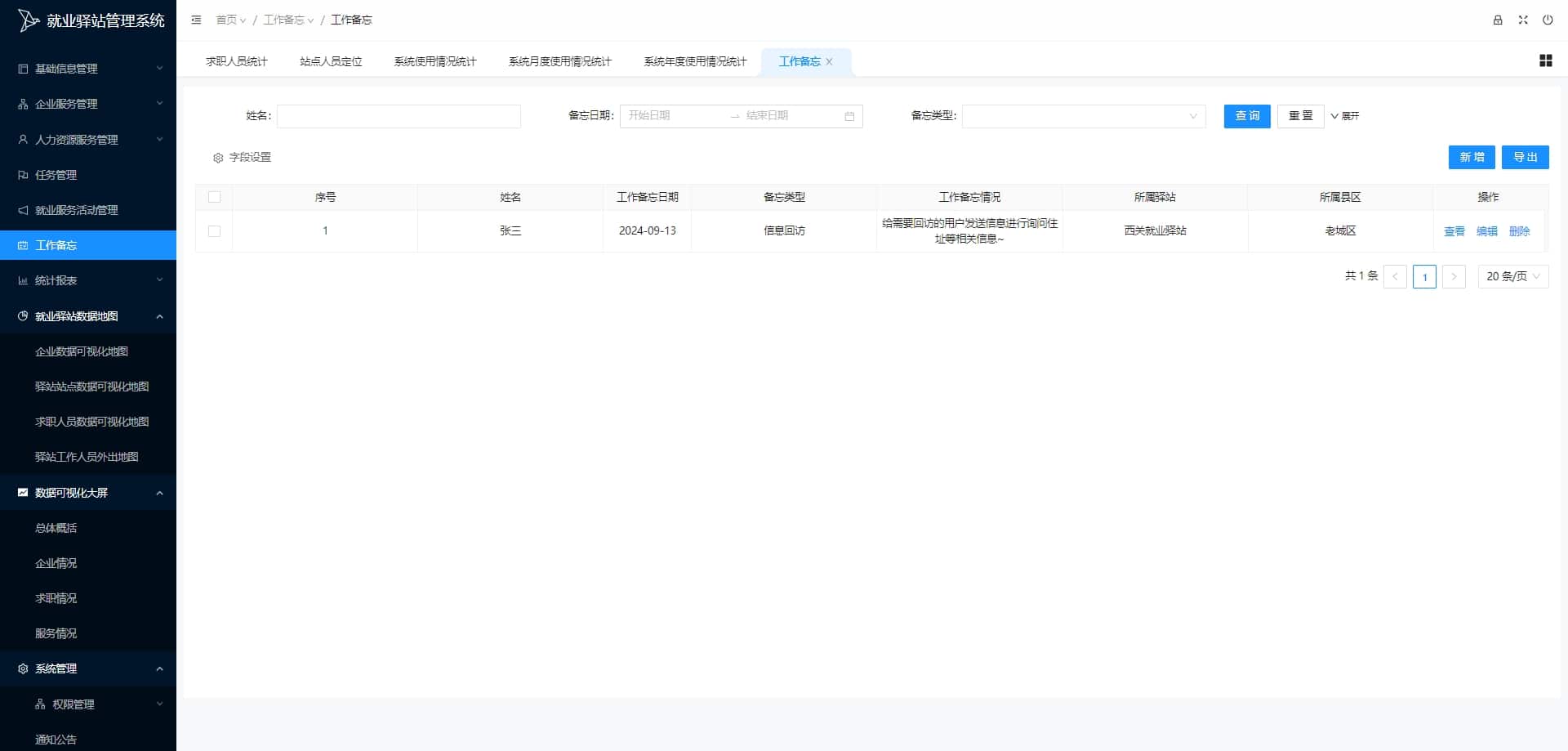Open the 20 条/页 page size dropdown
Image resolution: width=1568 pixels, height=751 pixels.
click(x=1513, y=276)
